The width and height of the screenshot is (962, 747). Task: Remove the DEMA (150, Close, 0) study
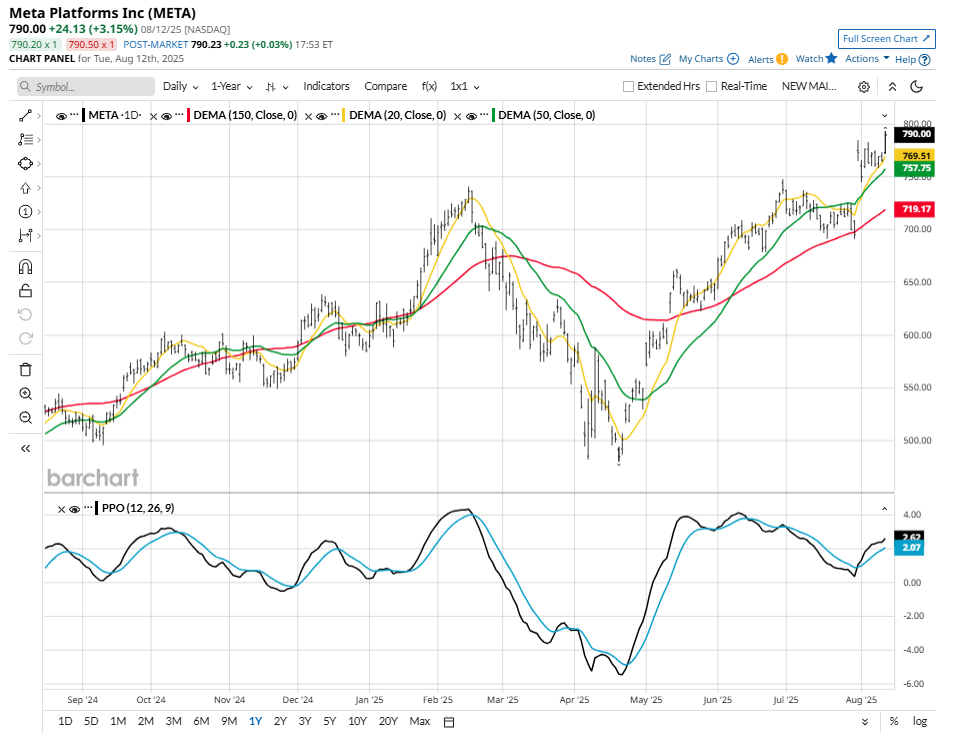pos(153,116)
